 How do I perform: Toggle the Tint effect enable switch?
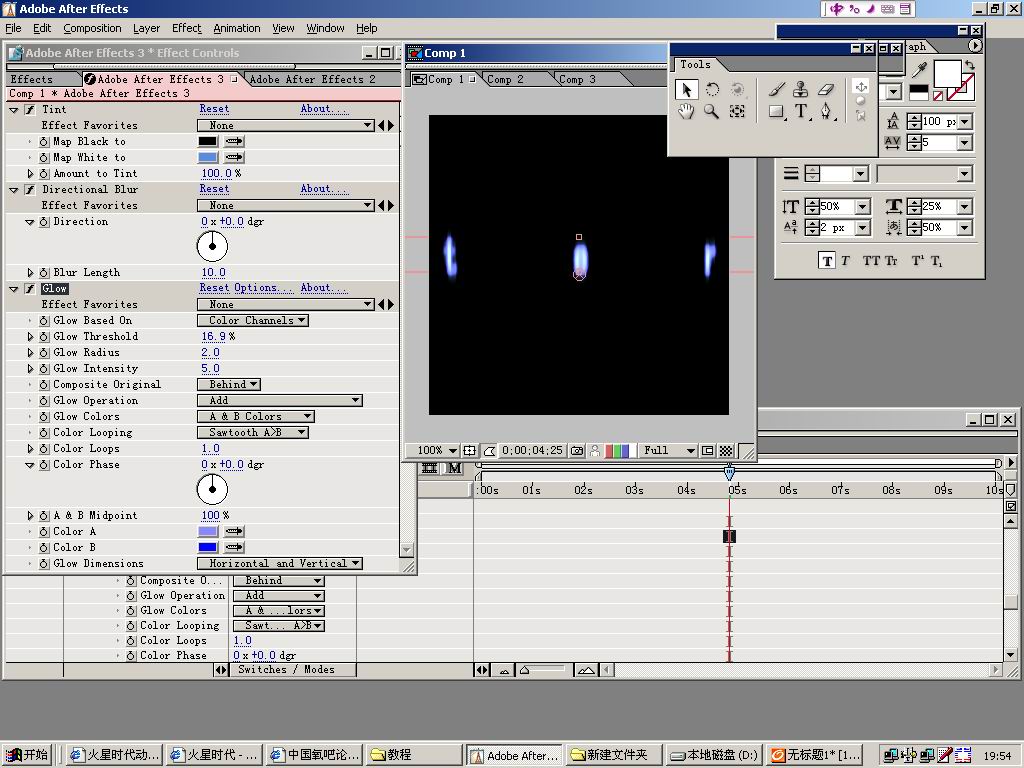click(x=30, y=110)
